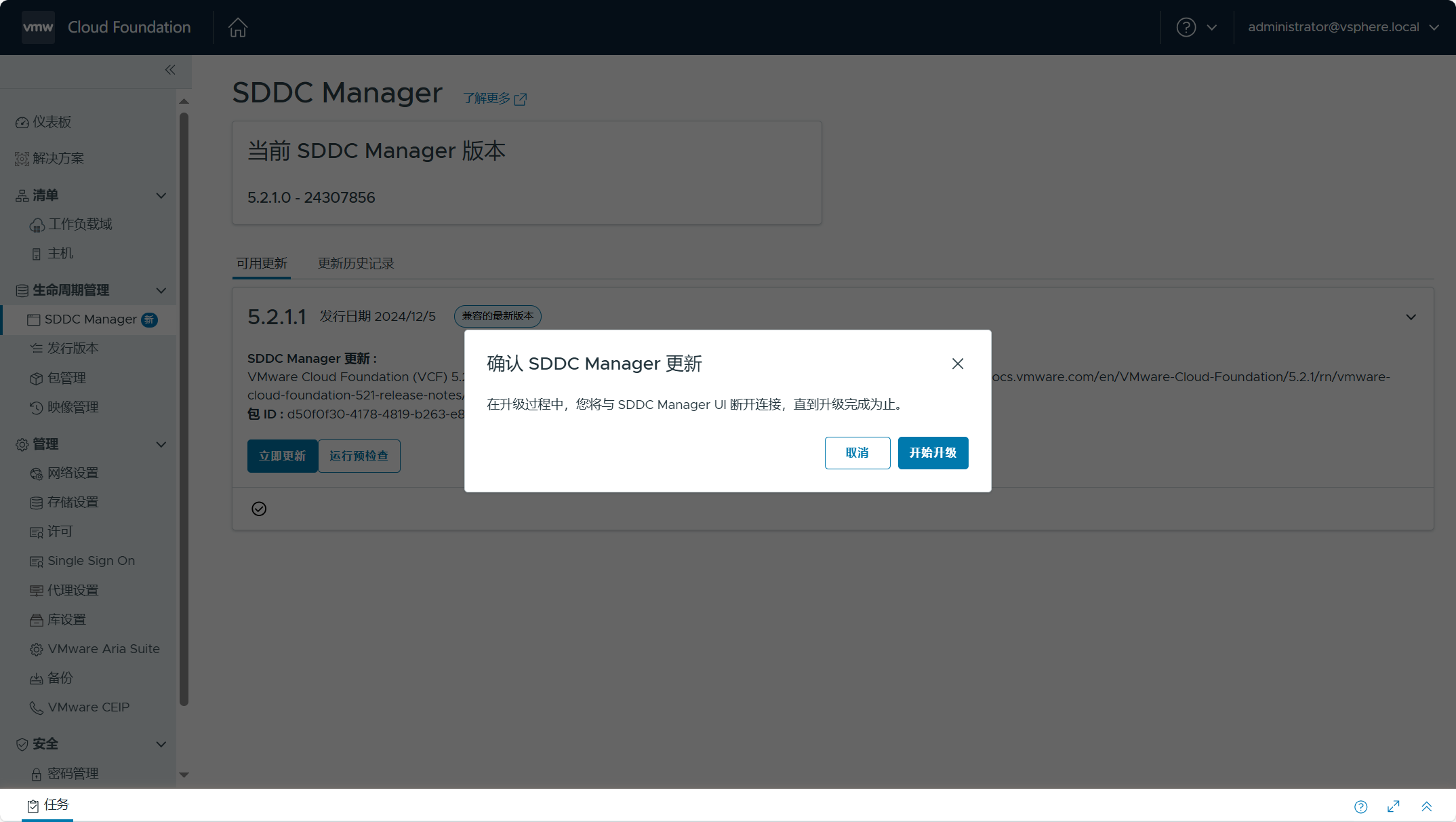Open the help question mark menu
The height and width of the screenshot is (822, 1456).
point(1186,27)
